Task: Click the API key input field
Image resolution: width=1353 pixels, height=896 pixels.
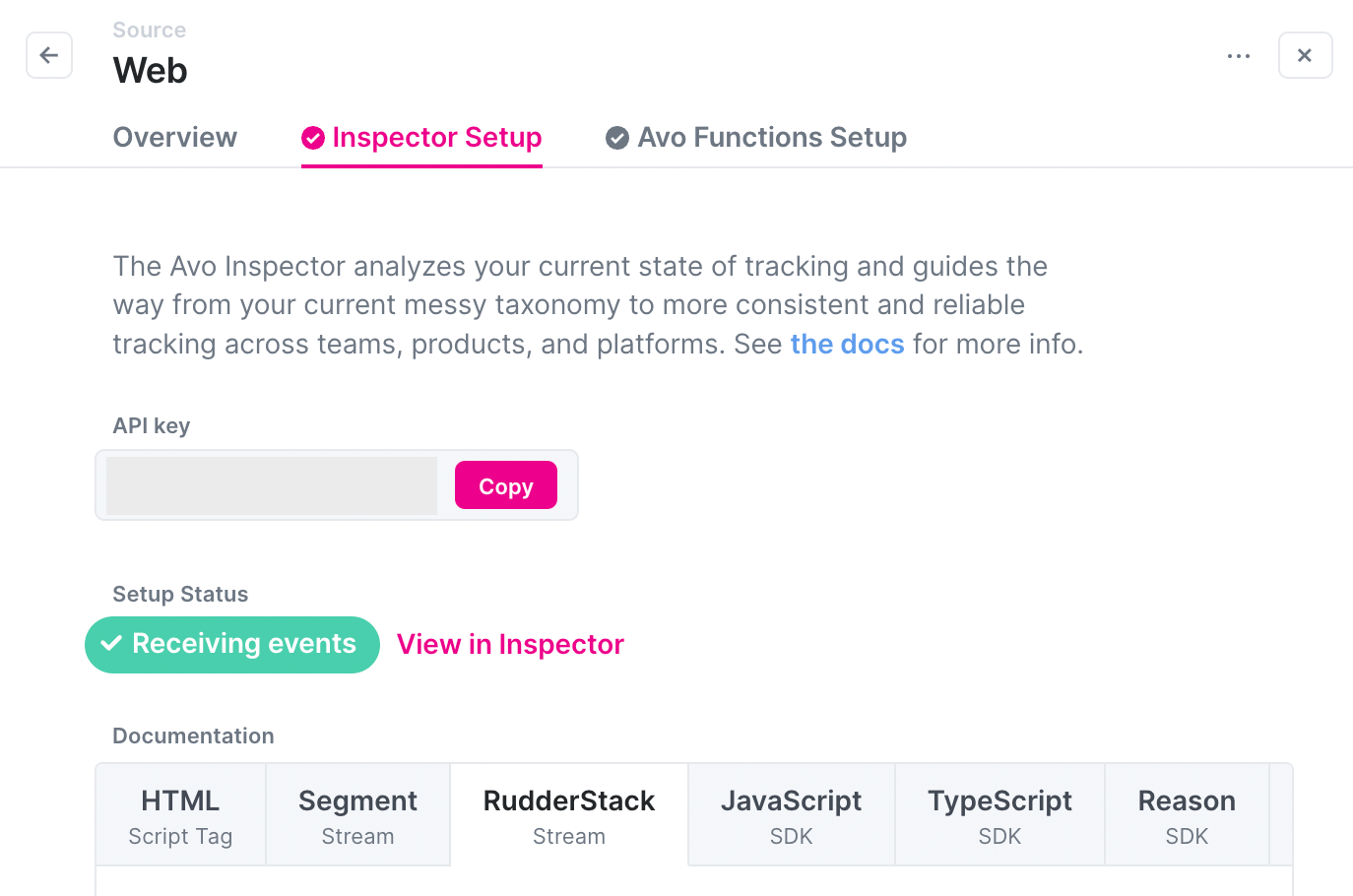Action: tap(271, 484)
